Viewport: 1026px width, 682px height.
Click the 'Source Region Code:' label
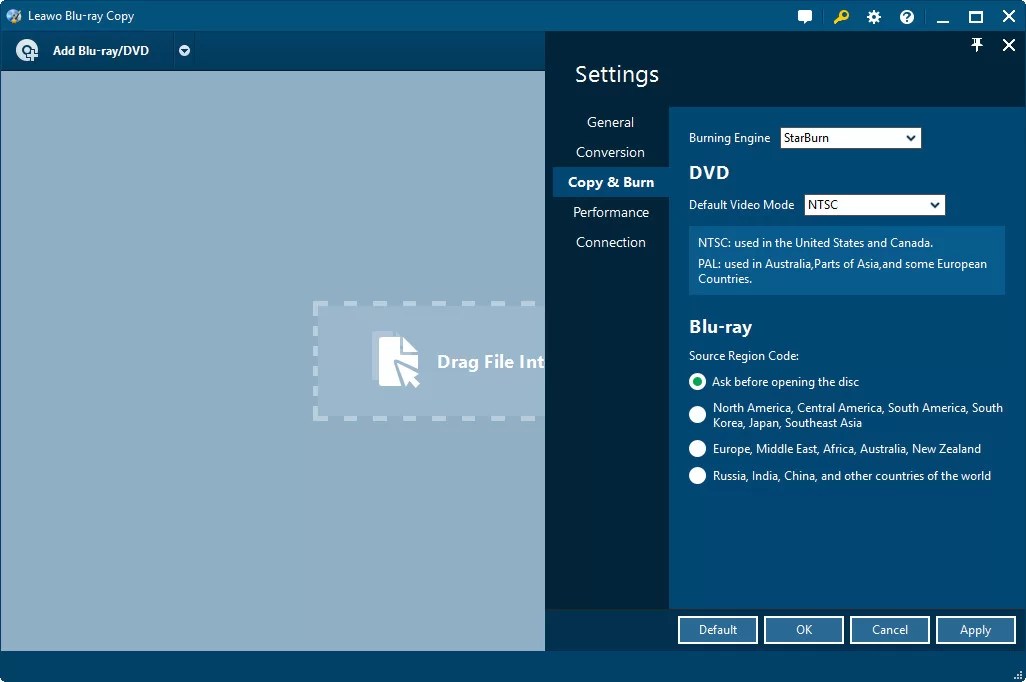744,356
